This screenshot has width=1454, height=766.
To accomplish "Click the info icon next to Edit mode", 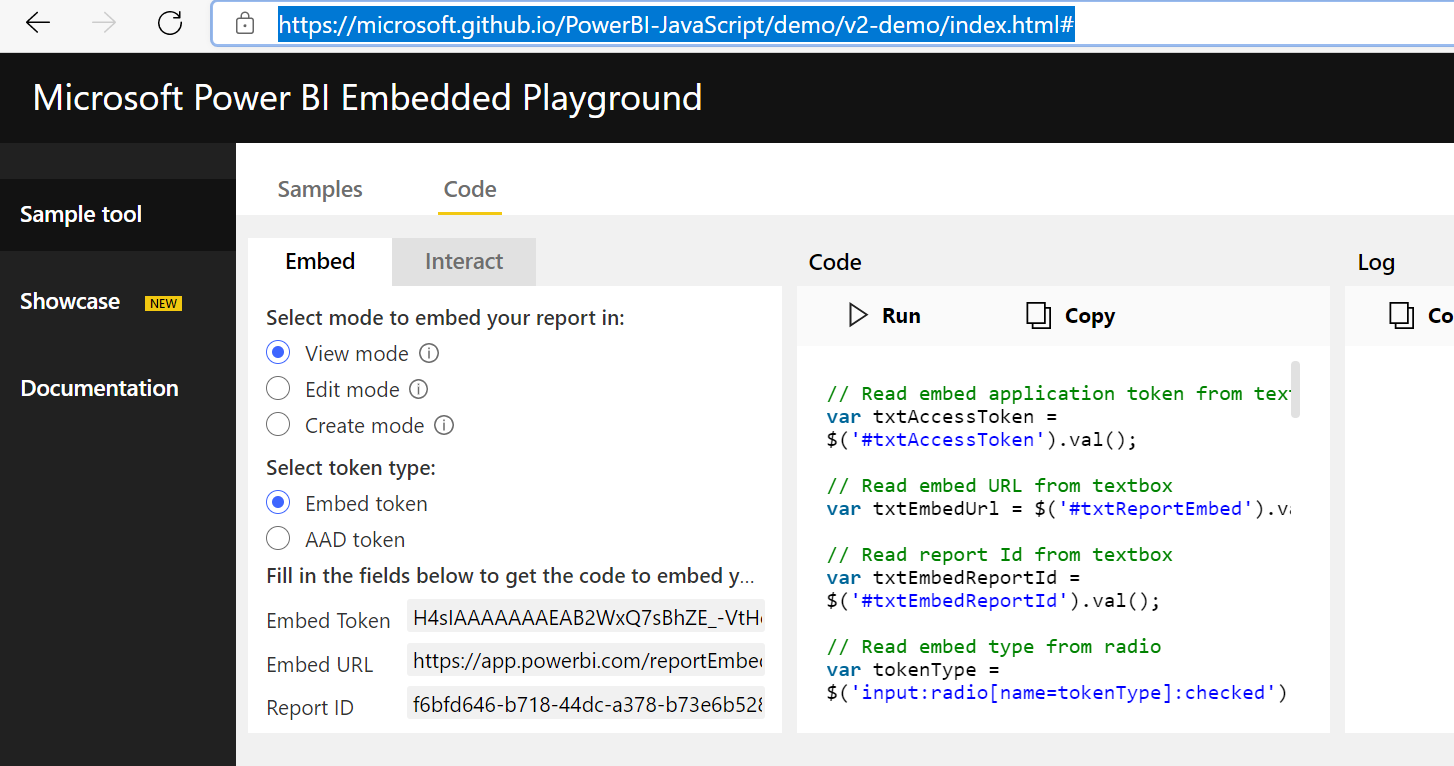I will click(x=419, y=389).
